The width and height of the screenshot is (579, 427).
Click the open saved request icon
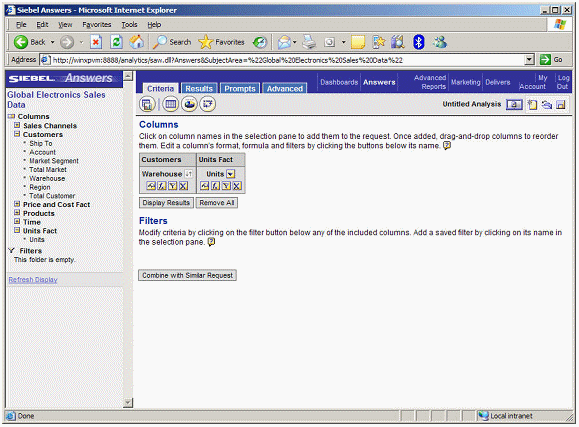547,105
